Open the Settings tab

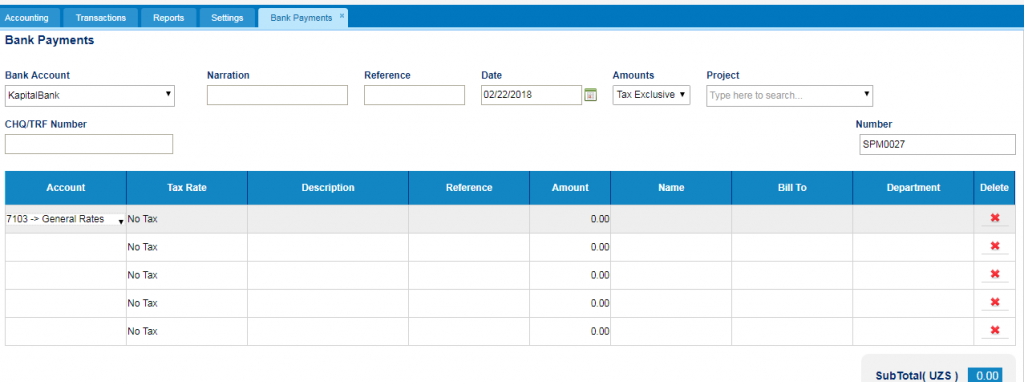click(227, 18)
